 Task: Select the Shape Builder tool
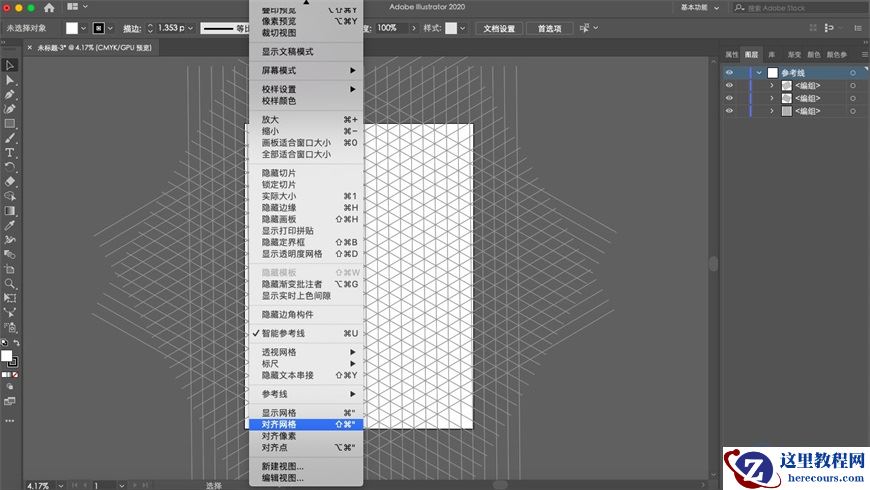[9, 196]
